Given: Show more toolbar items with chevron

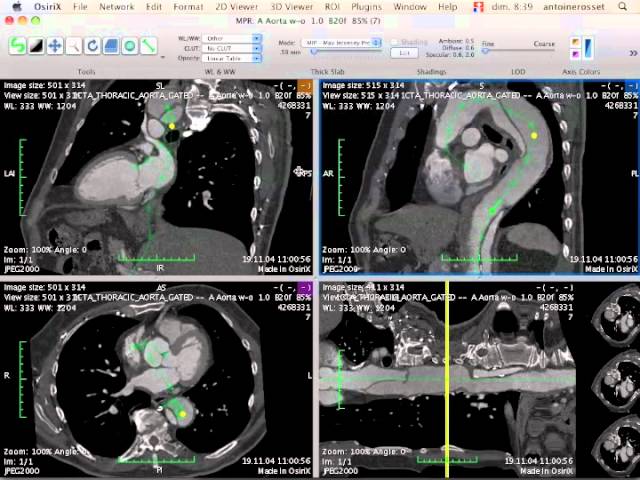Looking at the screenshot, I should click(x=633, y=53).
